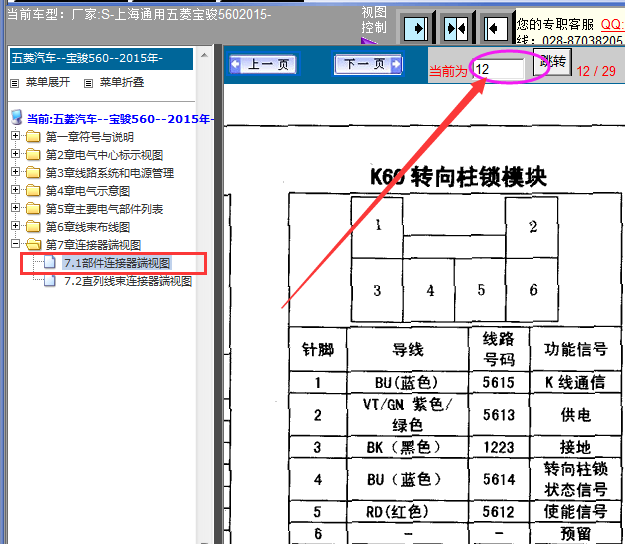Viewport: 625px width, 544px height.
Task: Select 第7章连接器端视图 tree item
Action: pyautogui.click(x=93, y=245)
